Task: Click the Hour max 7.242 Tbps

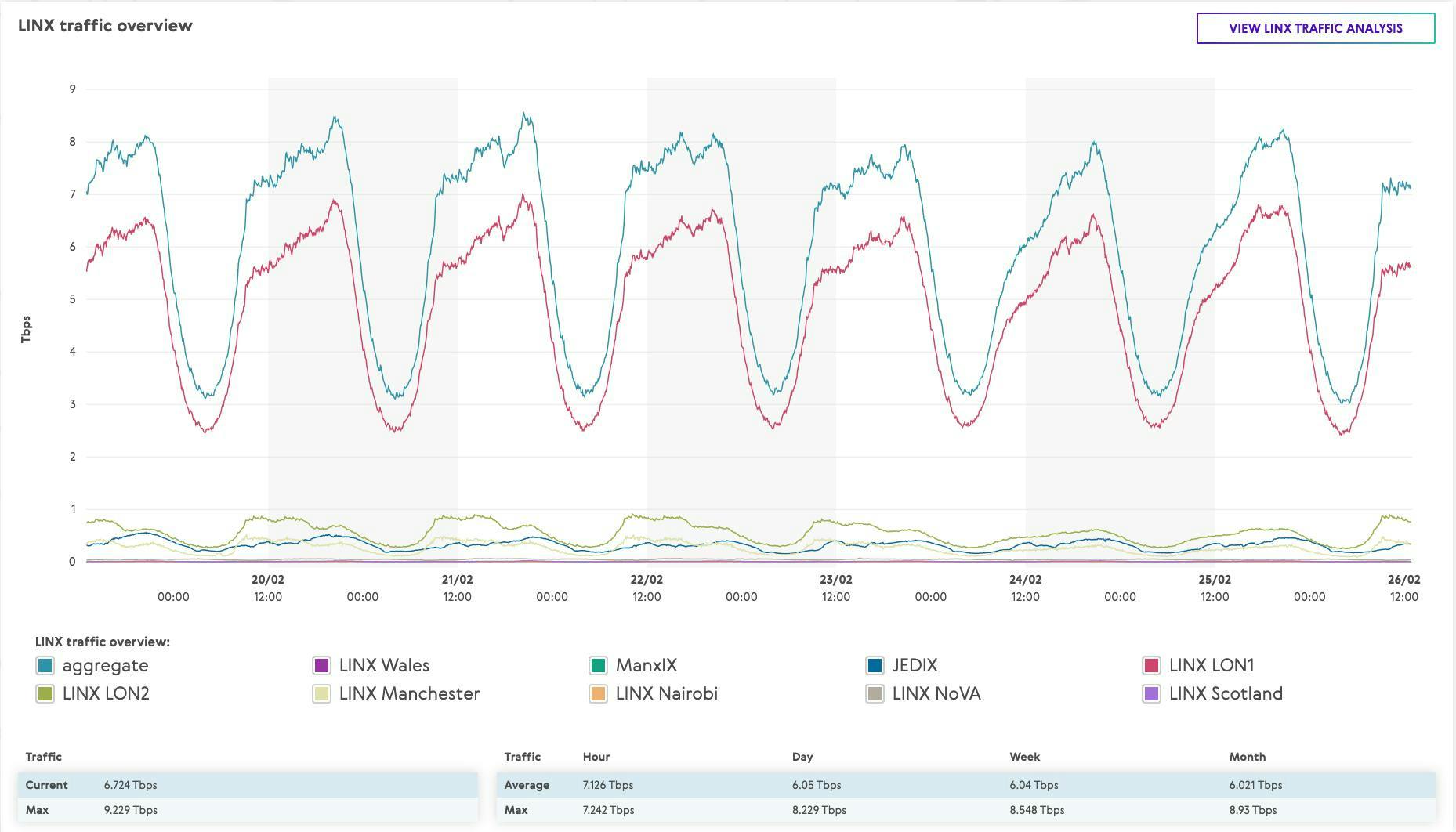Action: [x=608, y=810]
